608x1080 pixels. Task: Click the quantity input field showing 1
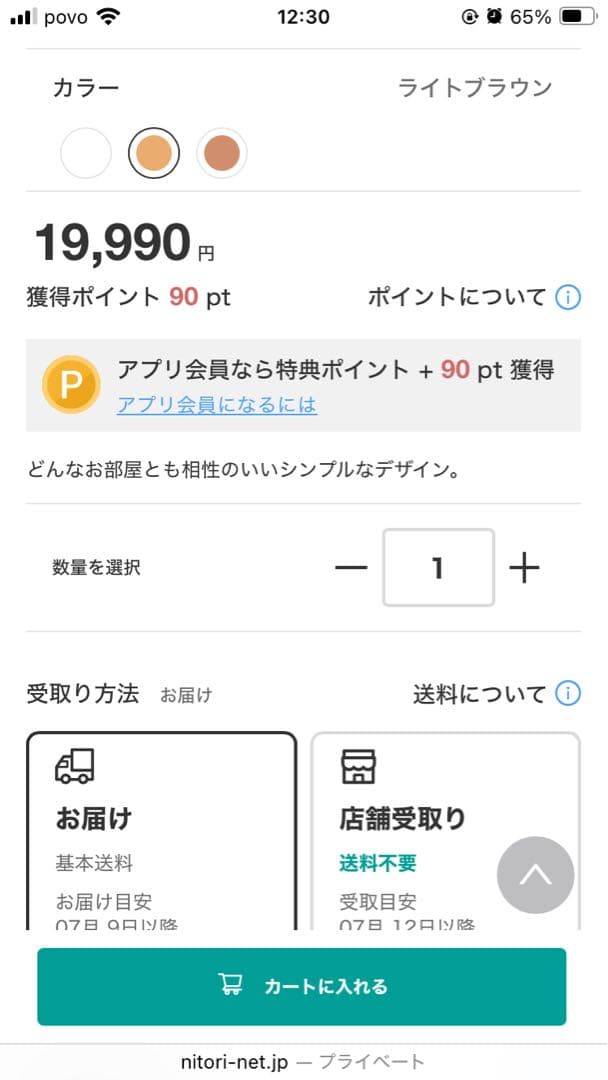pyautogui.click(x=437, y=567)
